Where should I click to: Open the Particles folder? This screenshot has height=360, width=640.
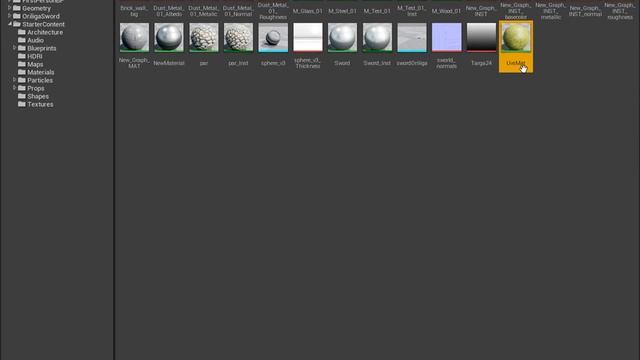coord(40,80)
